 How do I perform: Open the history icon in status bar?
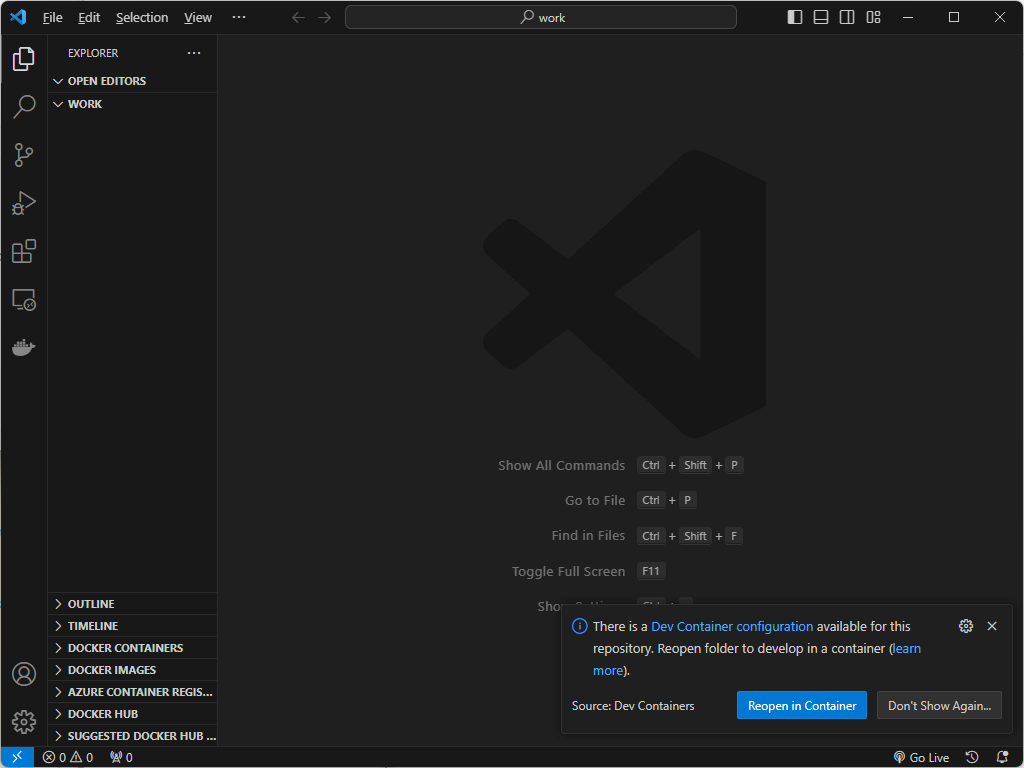[x=972, y=758]
